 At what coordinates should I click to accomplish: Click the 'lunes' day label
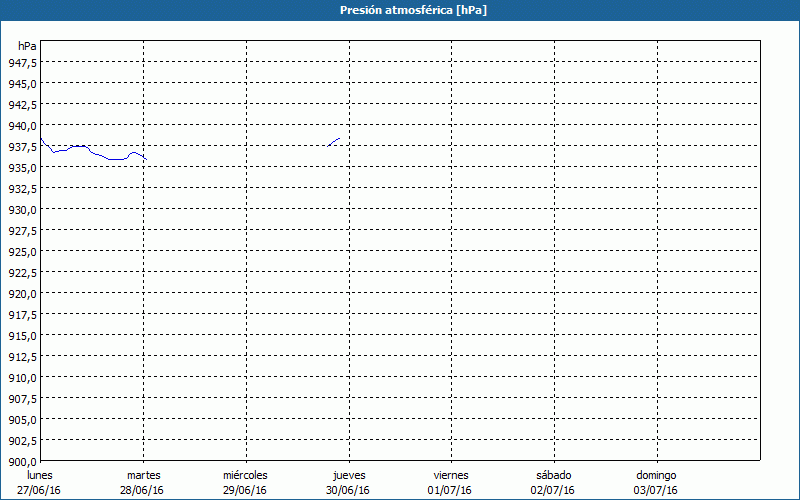(40, 475)
